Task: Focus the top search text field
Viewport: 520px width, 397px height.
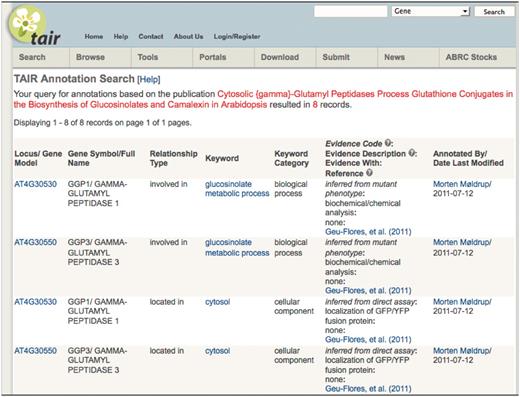Action: 350,11
